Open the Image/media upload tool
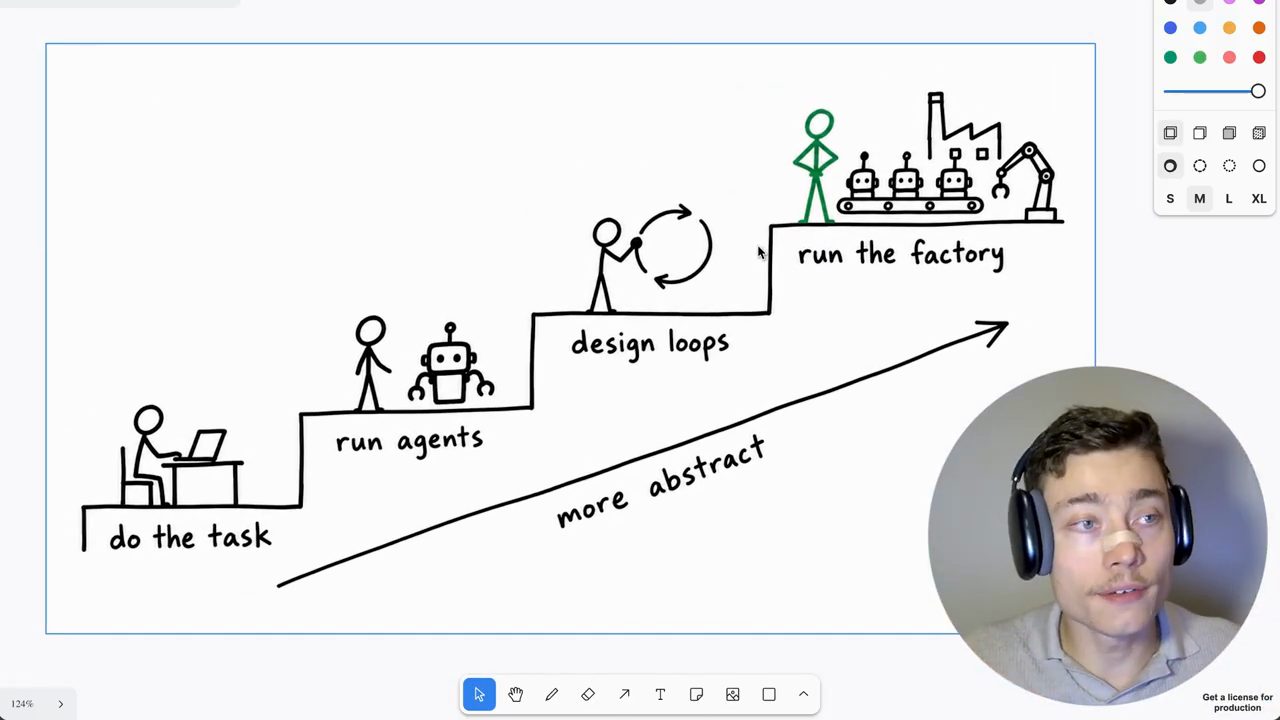This screenshot has height=720, width=1280. coord(733,694)
